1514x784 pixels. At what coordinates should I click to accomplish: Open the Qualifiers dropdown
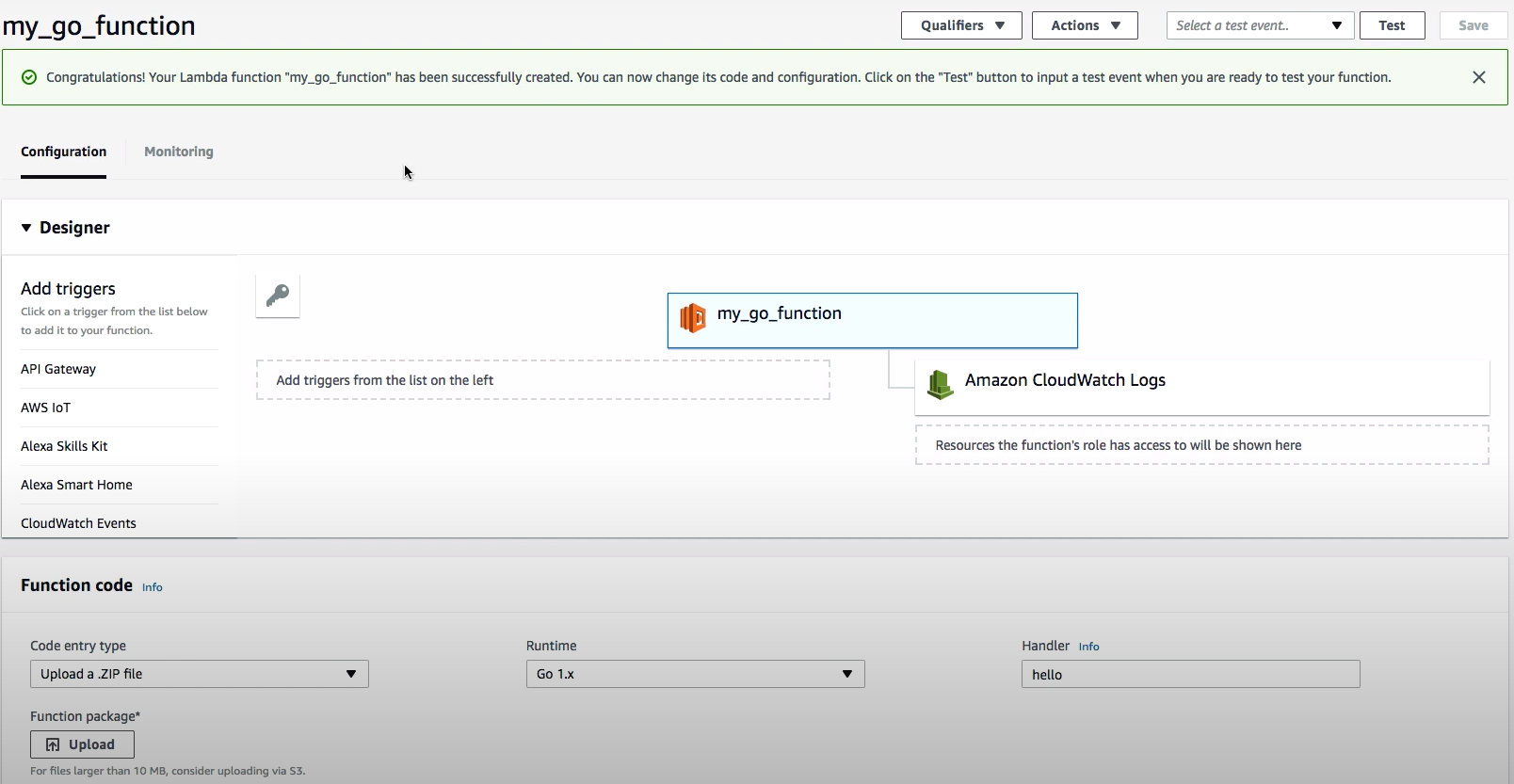pyautogui.click(x=961, y=25)
